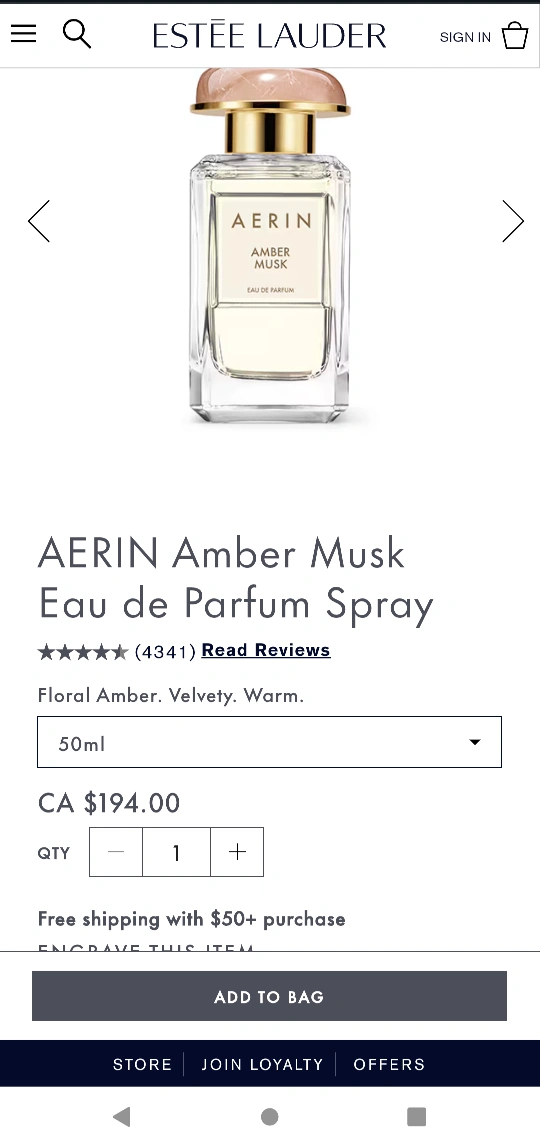
Task: Show previous product image arrow
Action: pos(39,221)
